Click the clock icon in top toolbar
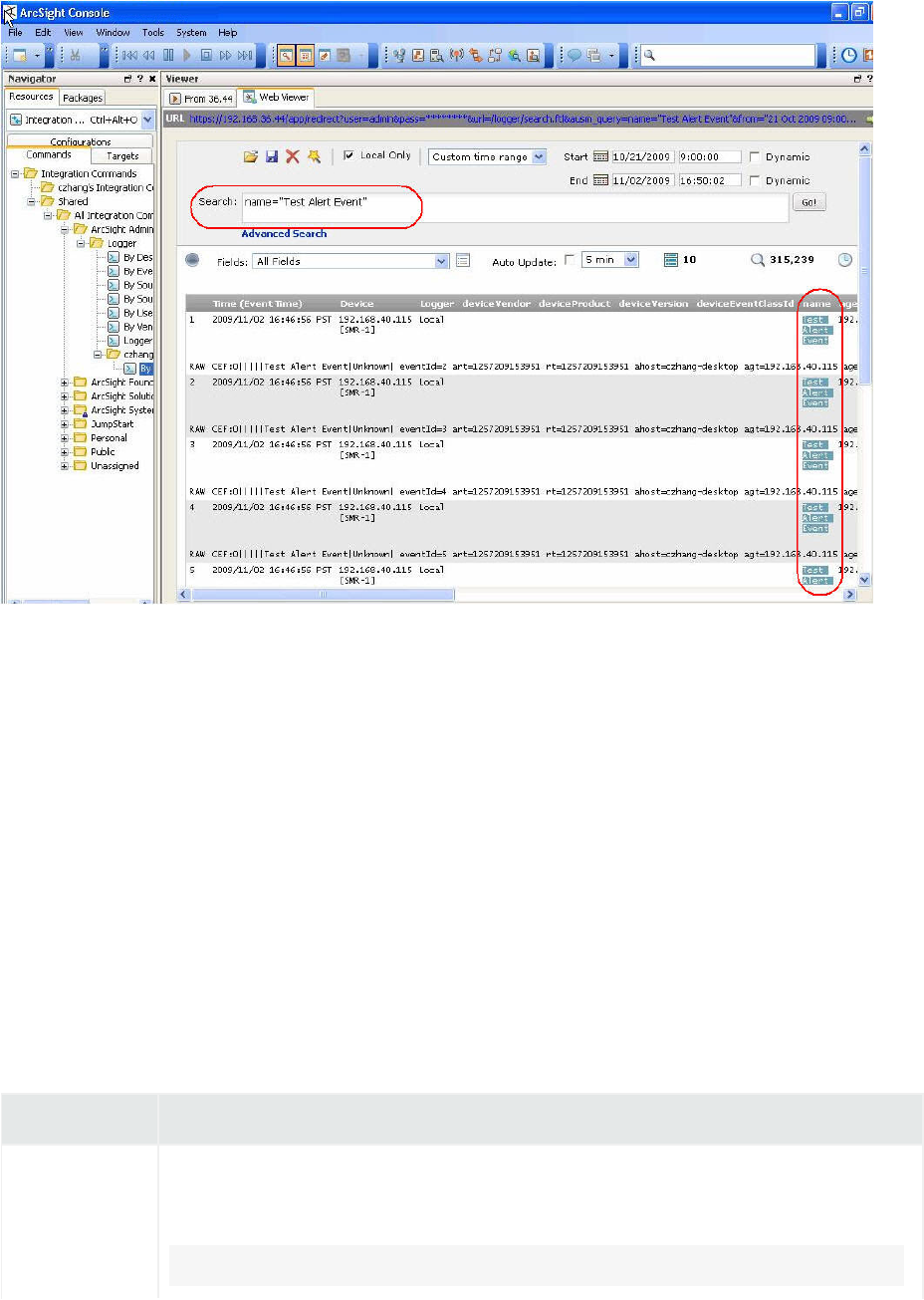This screenshot has width=924, height=1300. click(x=849, y=56)
